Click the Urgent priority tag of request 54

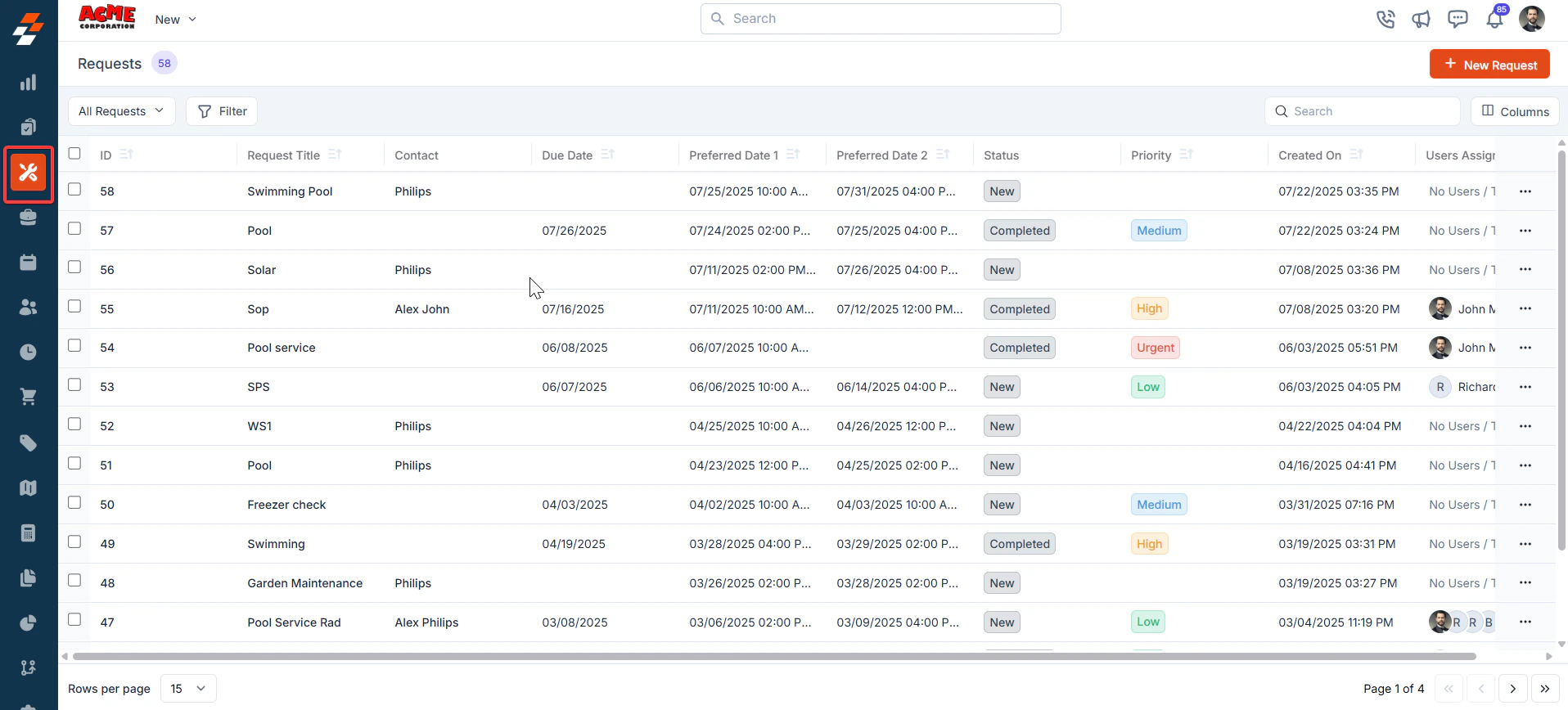(x=1156, y=348)
